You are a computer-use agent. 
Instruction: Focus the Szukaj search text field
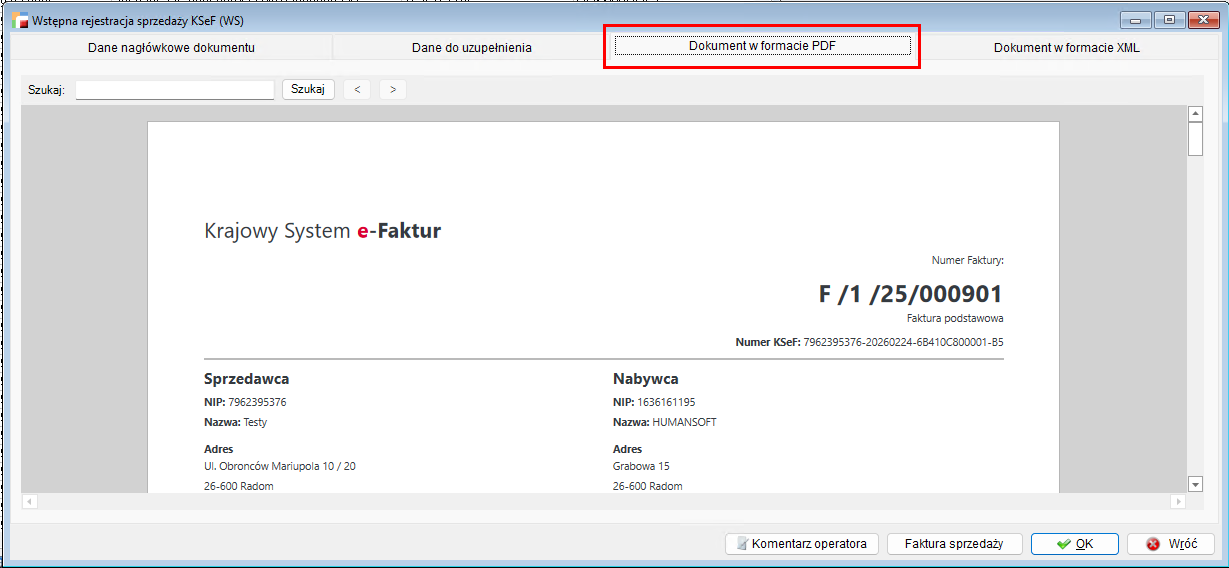[x=174, y=90]
